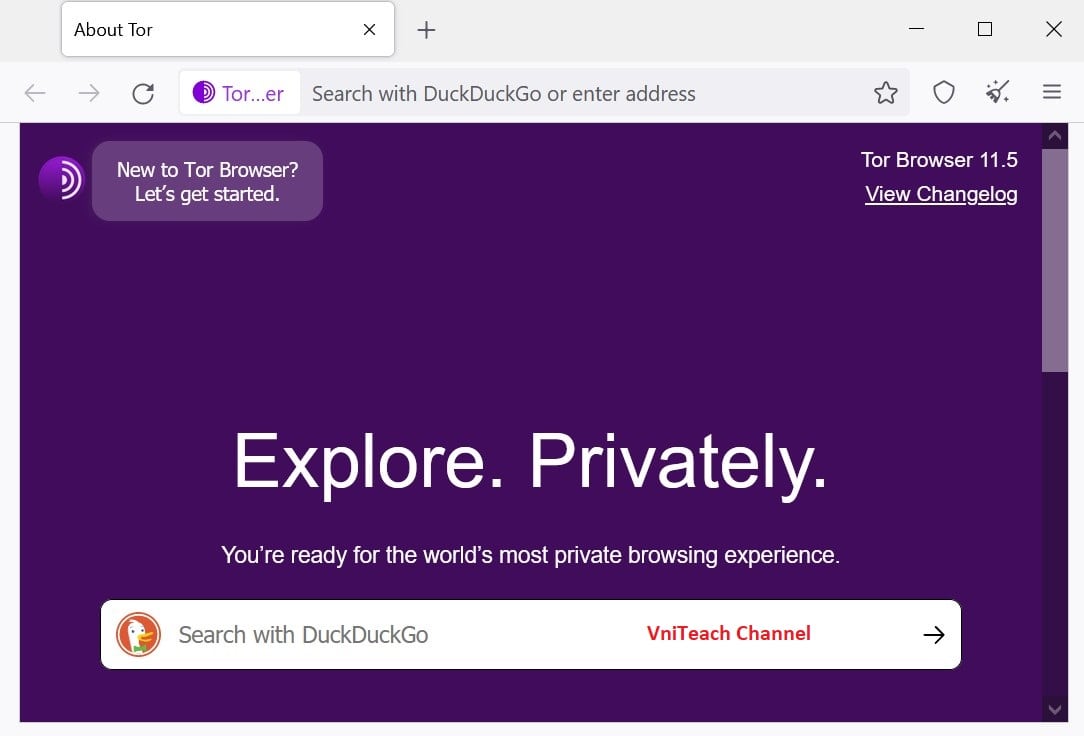Screen dimensions: 1084x736
Task: Open the Tor Browser identity icon in the address bar
Action: pos(239,93)
